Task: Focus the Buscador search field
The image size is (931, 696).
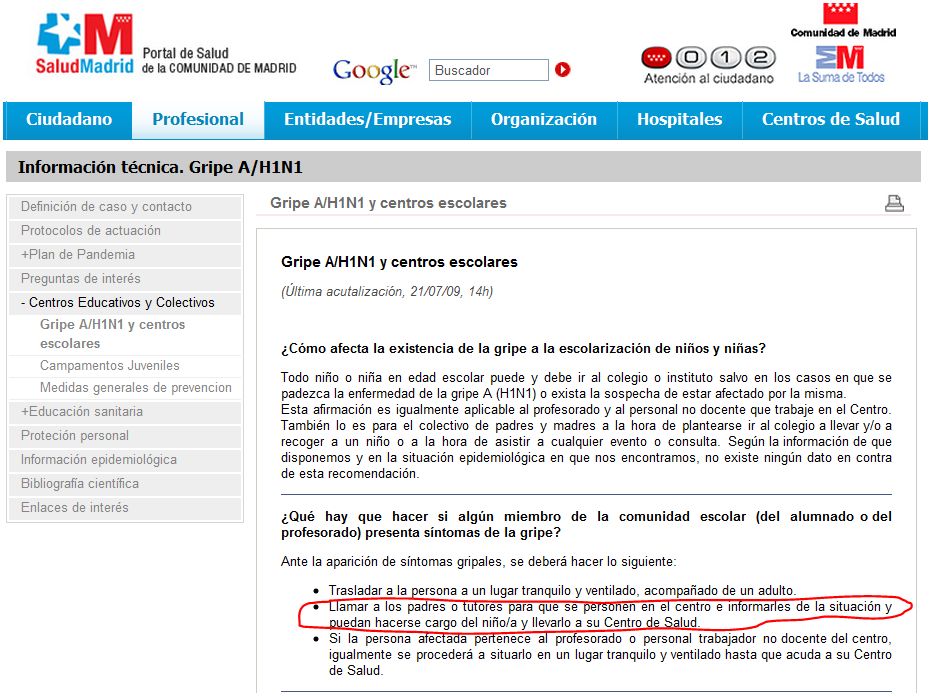Action: tap(489, 70)
